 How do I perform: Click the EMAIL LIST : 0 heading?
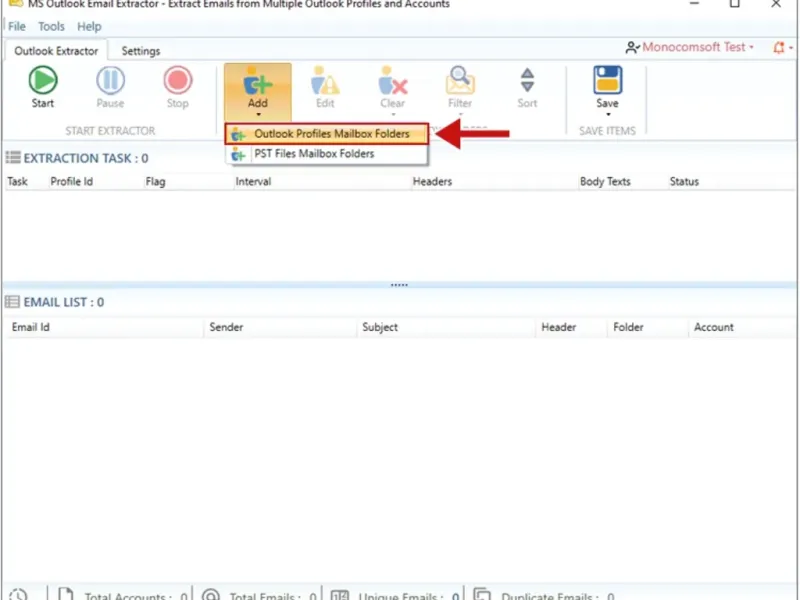(64, 302)
